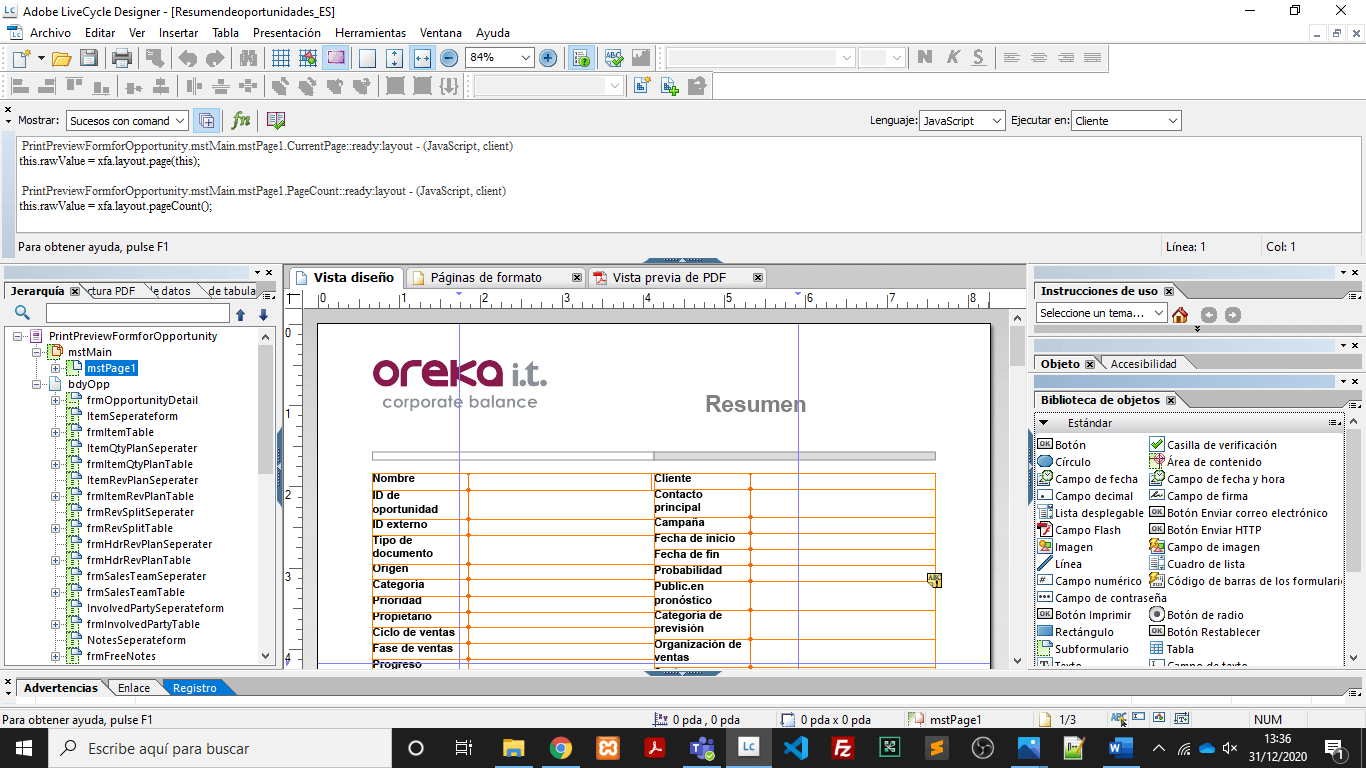The height and width of the screenshot is (768, 1366).
Task: Click the spell check ABC toolbar icon
Action: [x=614, y=58]
